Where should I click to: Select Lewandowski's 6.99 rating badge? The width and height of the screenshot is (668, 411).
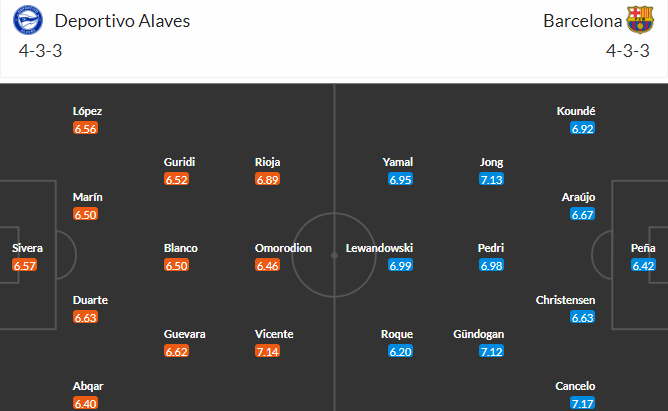pos(400,265)
